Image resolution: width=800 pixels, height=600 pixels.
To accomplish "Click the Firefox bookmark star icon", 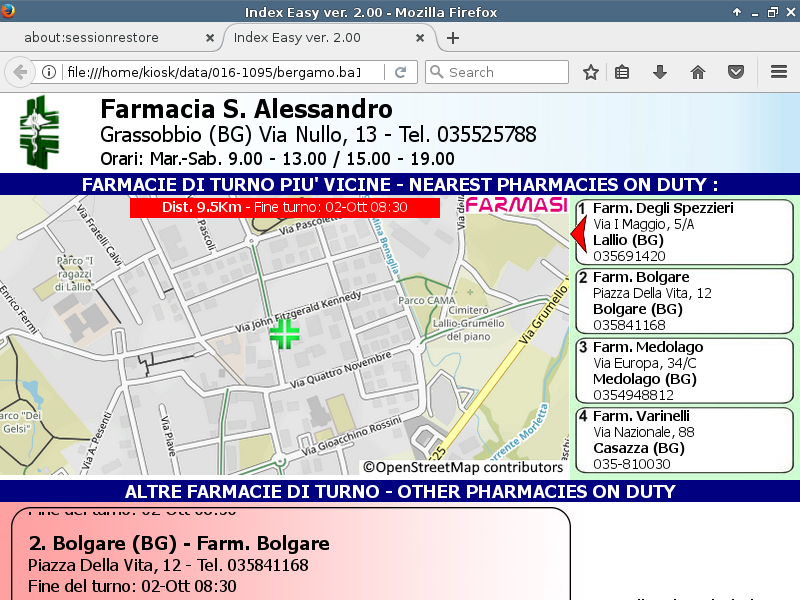I will pyautogui.click(x=591, y=72).
